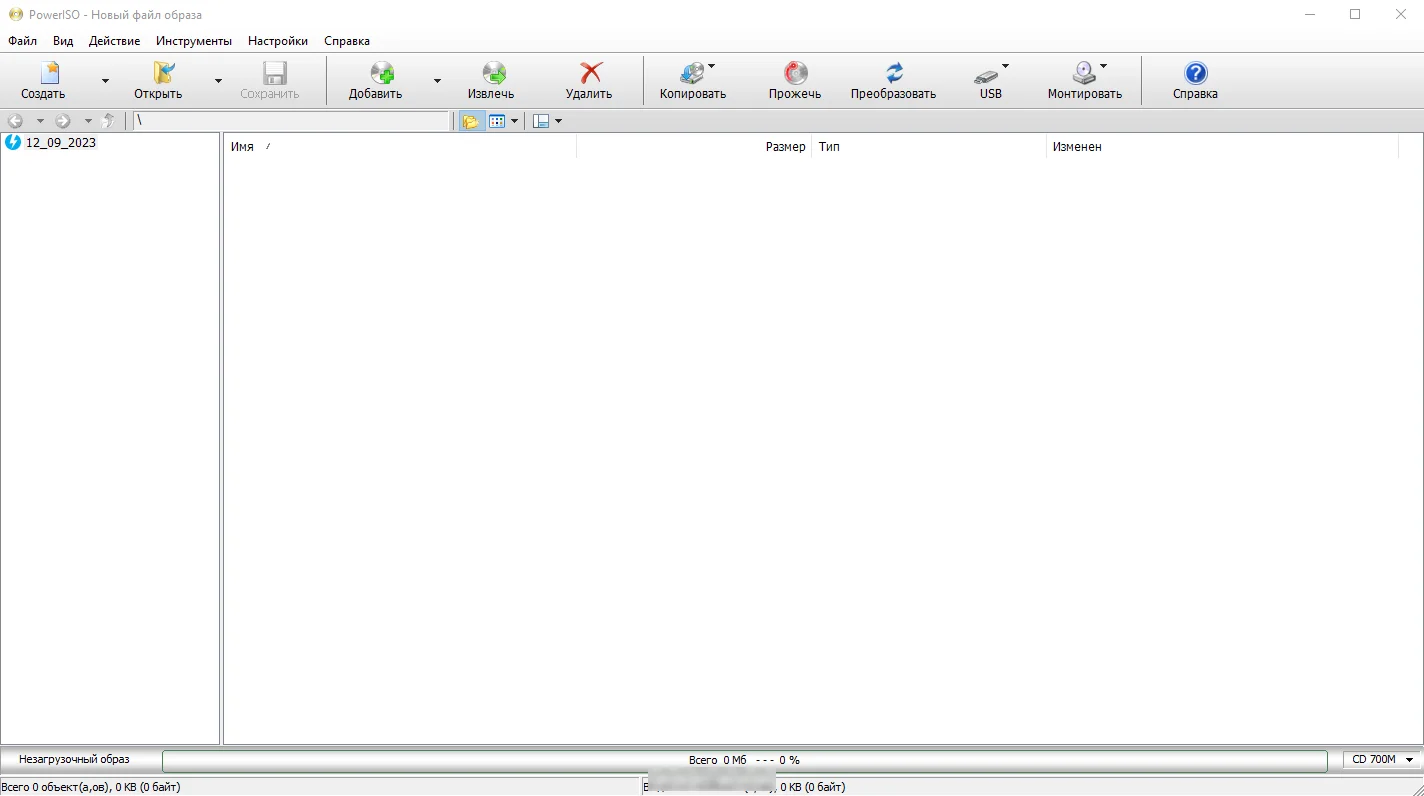The image size is (1424, 796).
Task: Open the view mode dropdown arrow
Action: 515,121
